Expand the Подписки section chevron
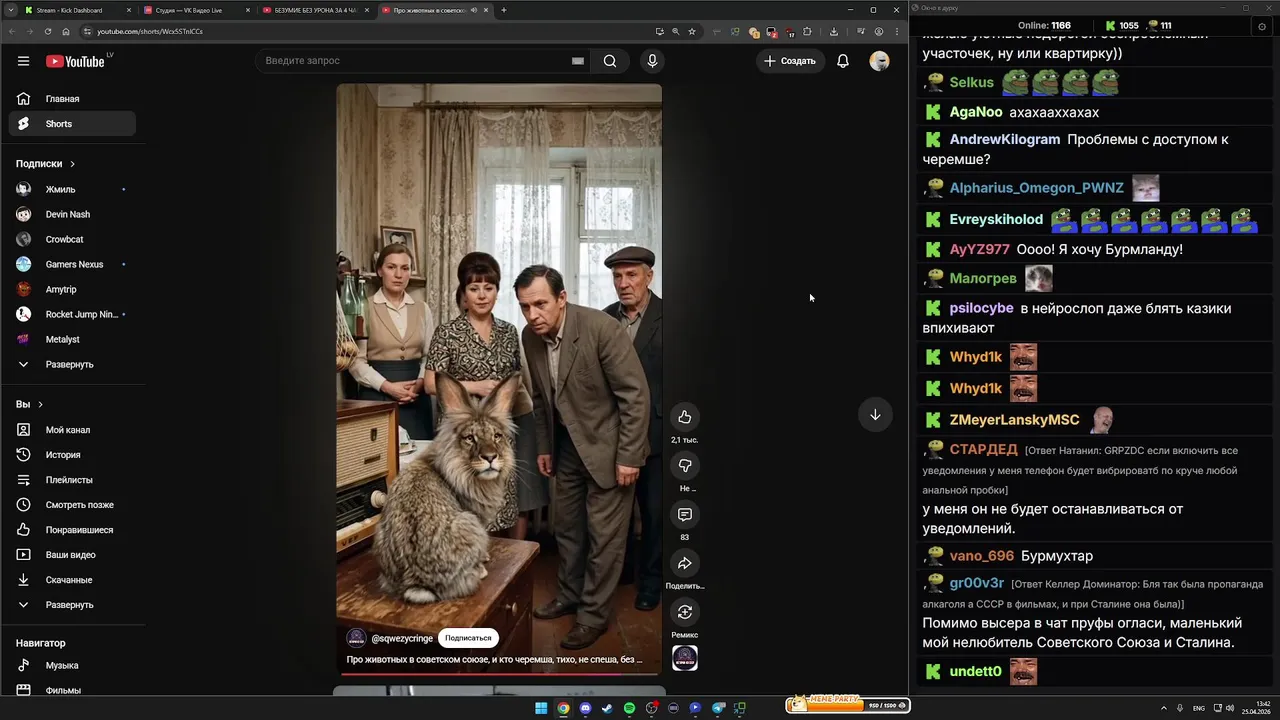This screenshot has height=720, width=1280. (x=72, y=164)
